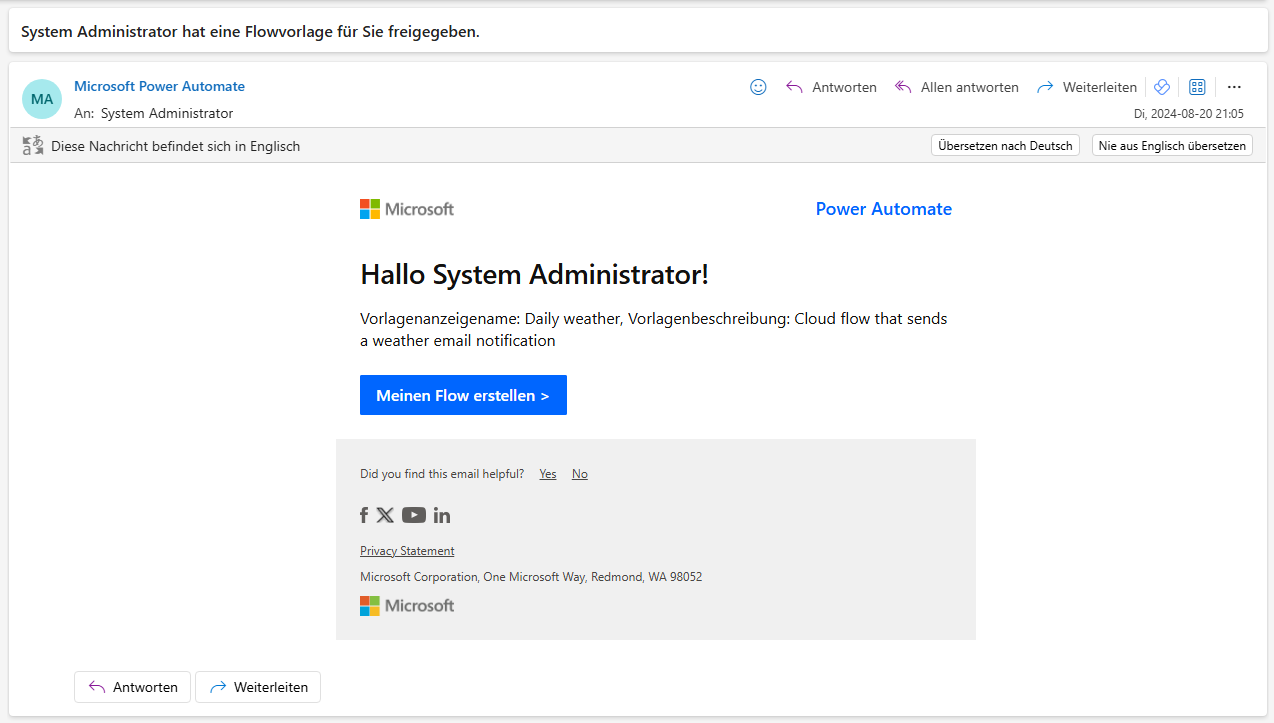Click the bottom Antworten button
The height and width of the screenshot is (723, 1274).
(132, 687)
